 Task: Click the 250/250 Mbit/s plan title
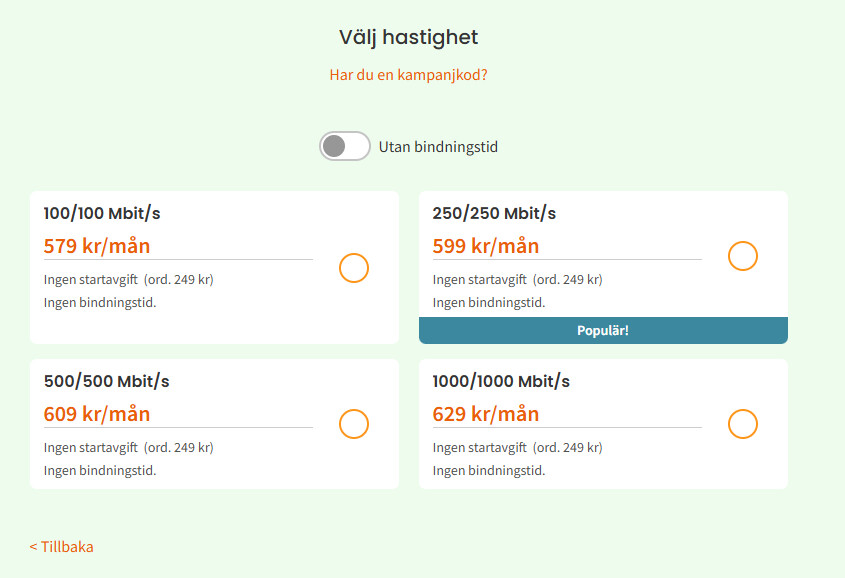tap(494, 213)
